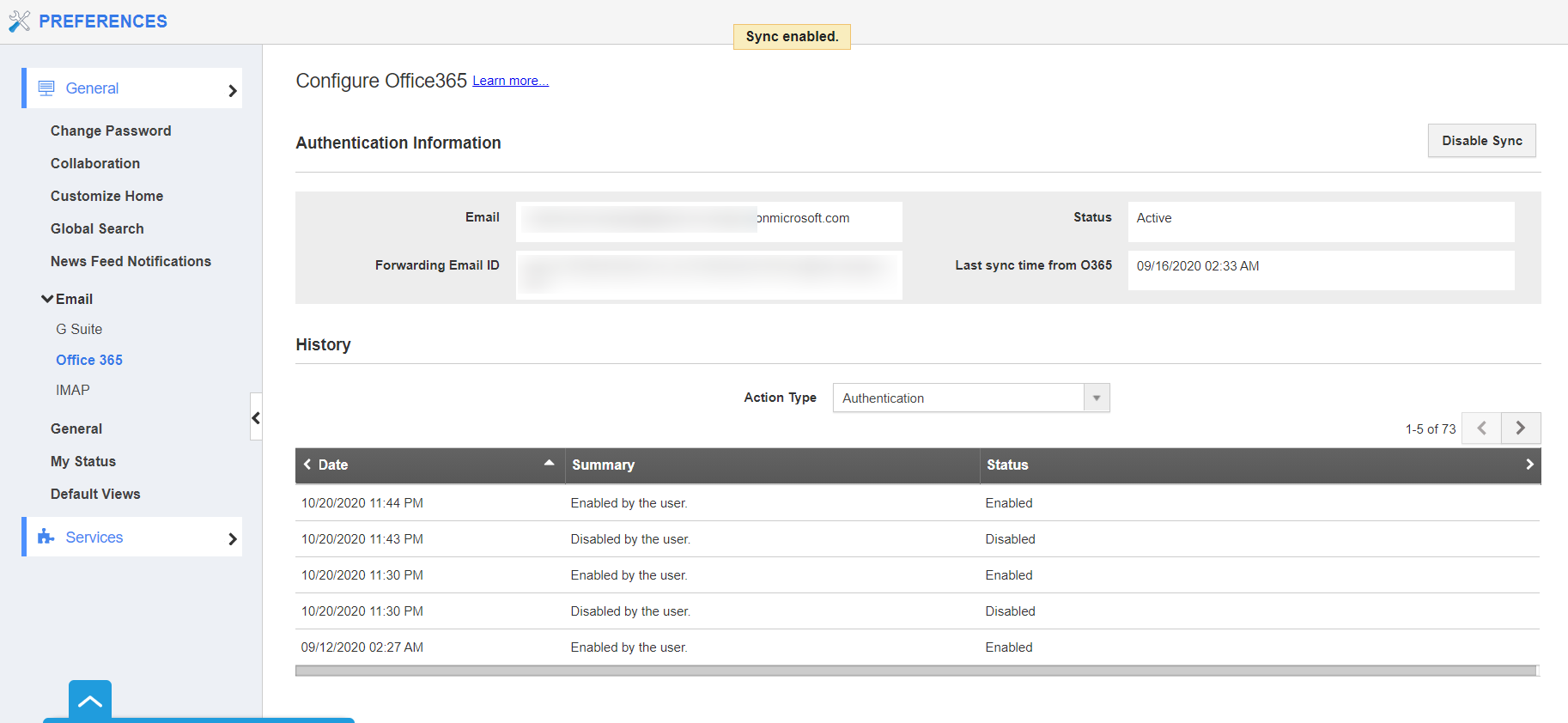Sort by Date using the ascending arrow

(549, 463)
